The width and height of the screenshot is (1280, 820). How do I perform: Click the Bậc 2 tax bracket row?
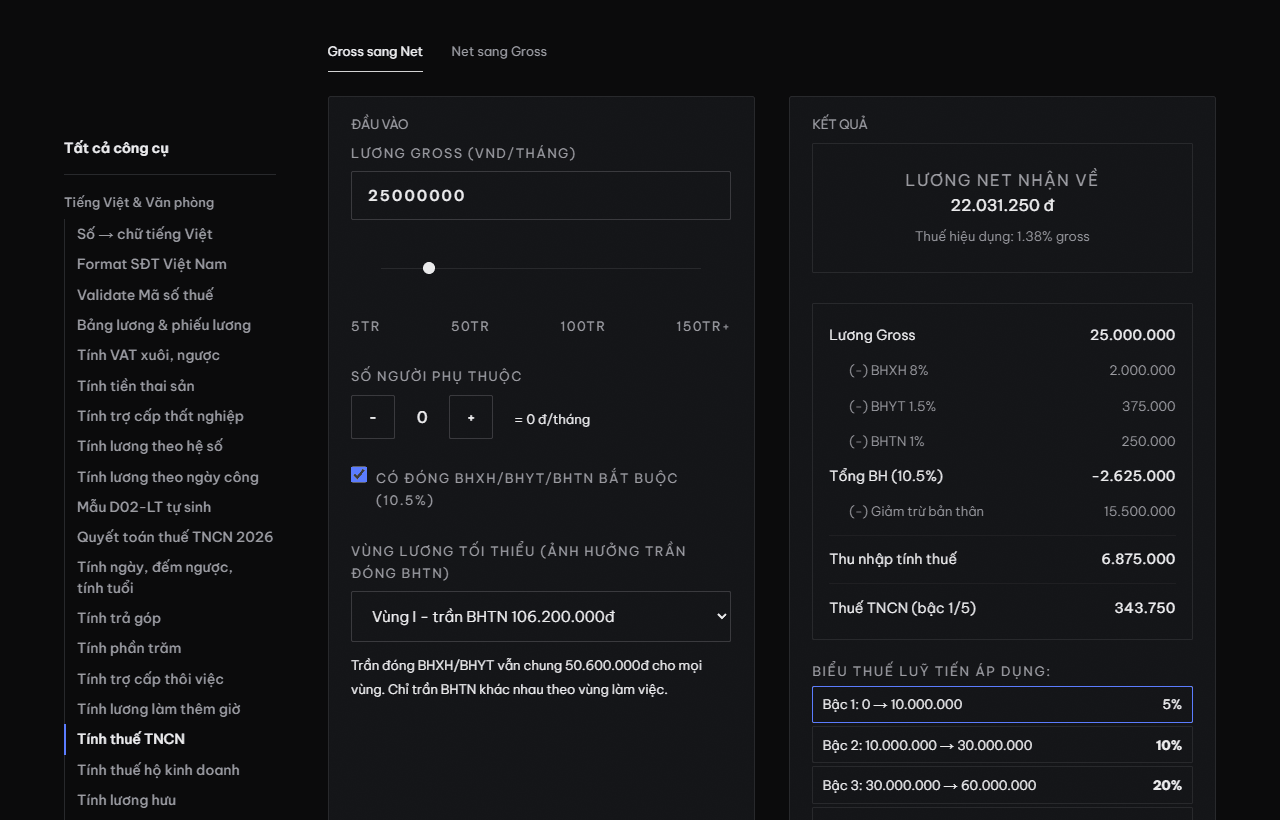[1002, 745]
